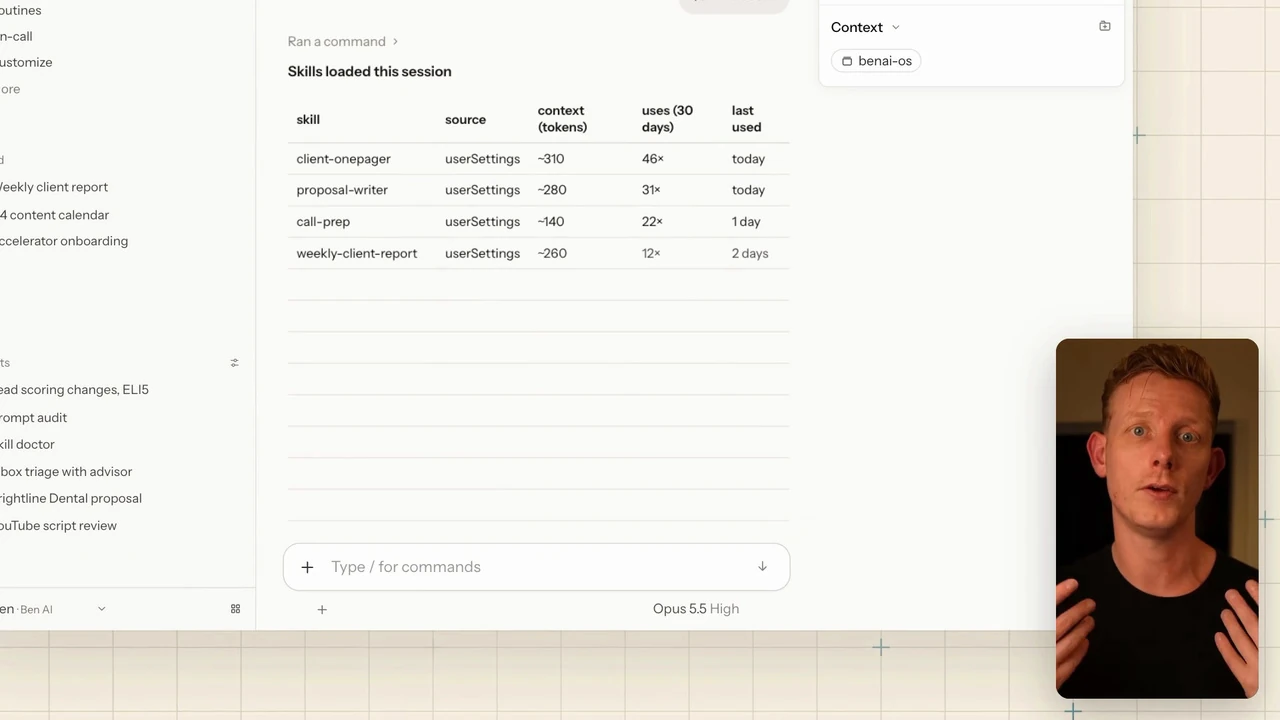Click the plus attach icon in input box
Viewport: 1280px width, 720px height.
point(307,567)
